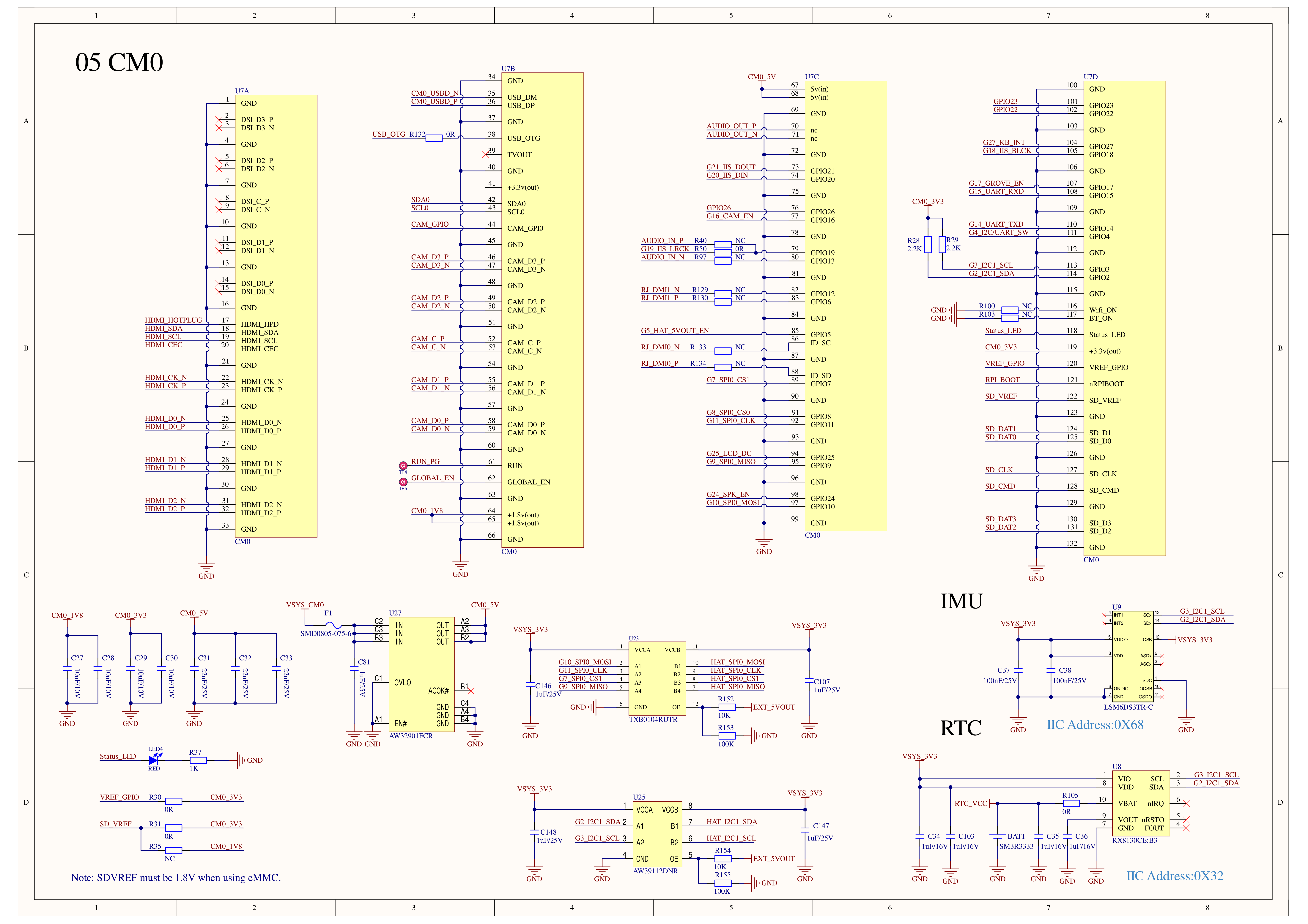Select the U7B CM0 connector block
Viewport: 1308px width, 924px height.
pyautogui.click(x=542, y=310)
